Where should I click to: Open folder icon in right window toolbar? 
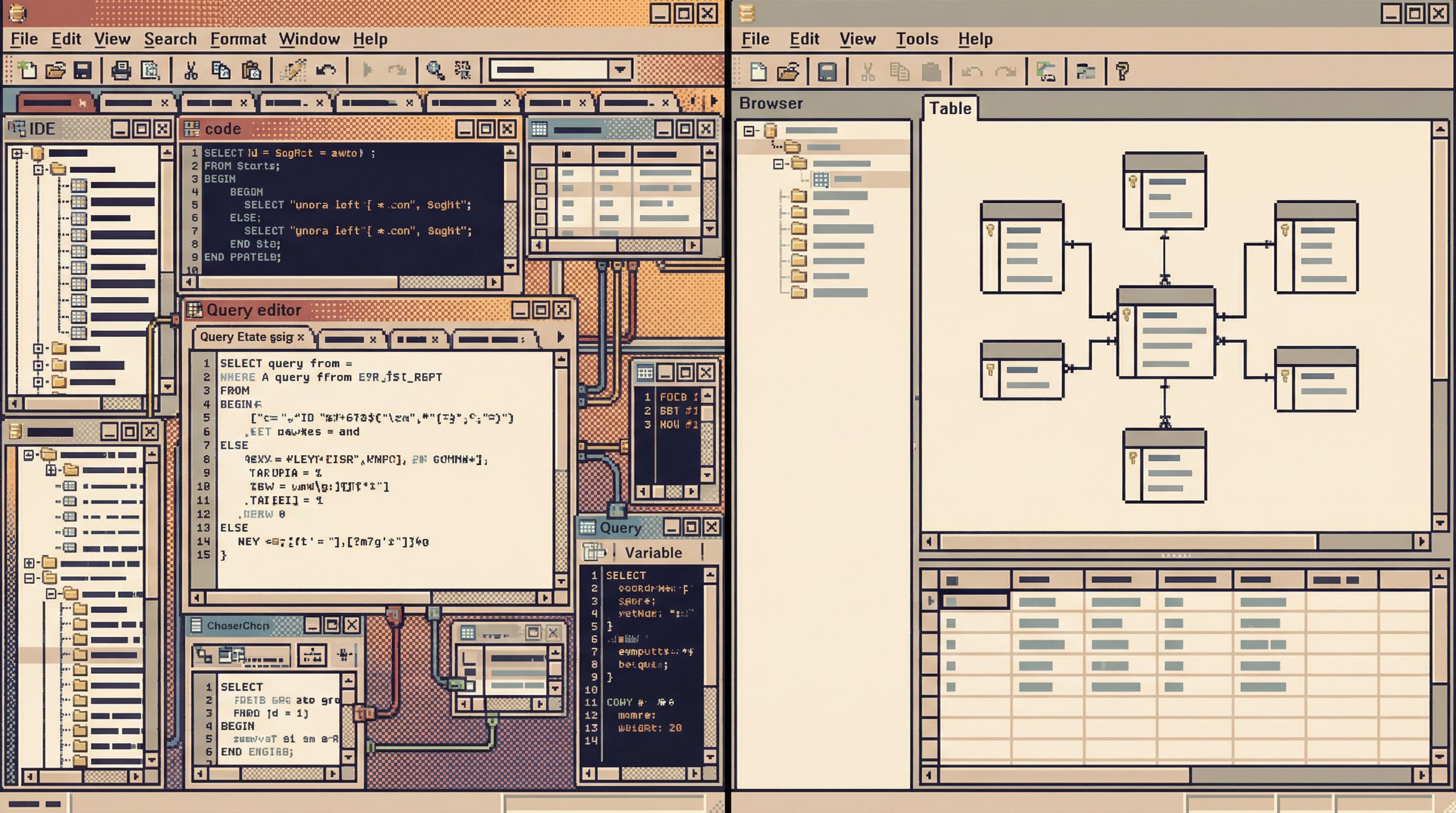pyautogui.click(x=788, y=72)
